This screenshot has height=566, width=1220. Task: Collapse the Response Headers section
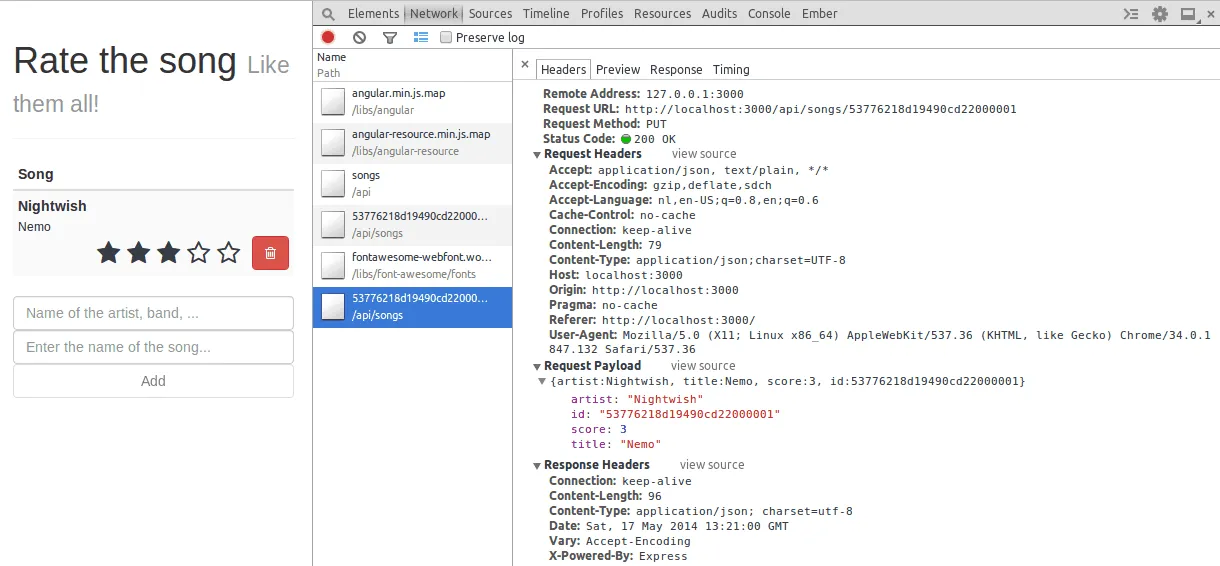point(538,465)
